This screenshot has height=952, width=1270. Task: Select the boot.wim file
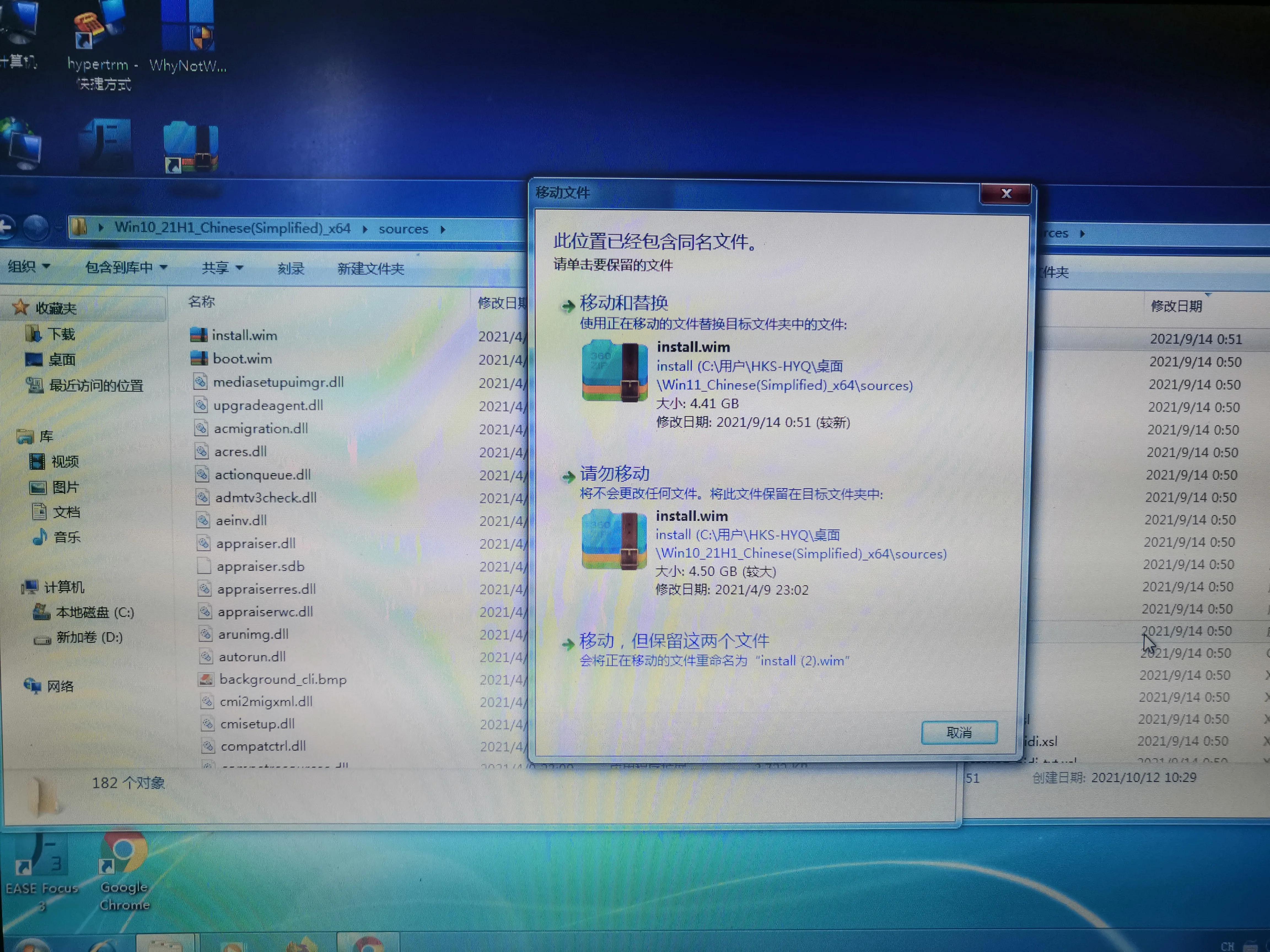242,359
